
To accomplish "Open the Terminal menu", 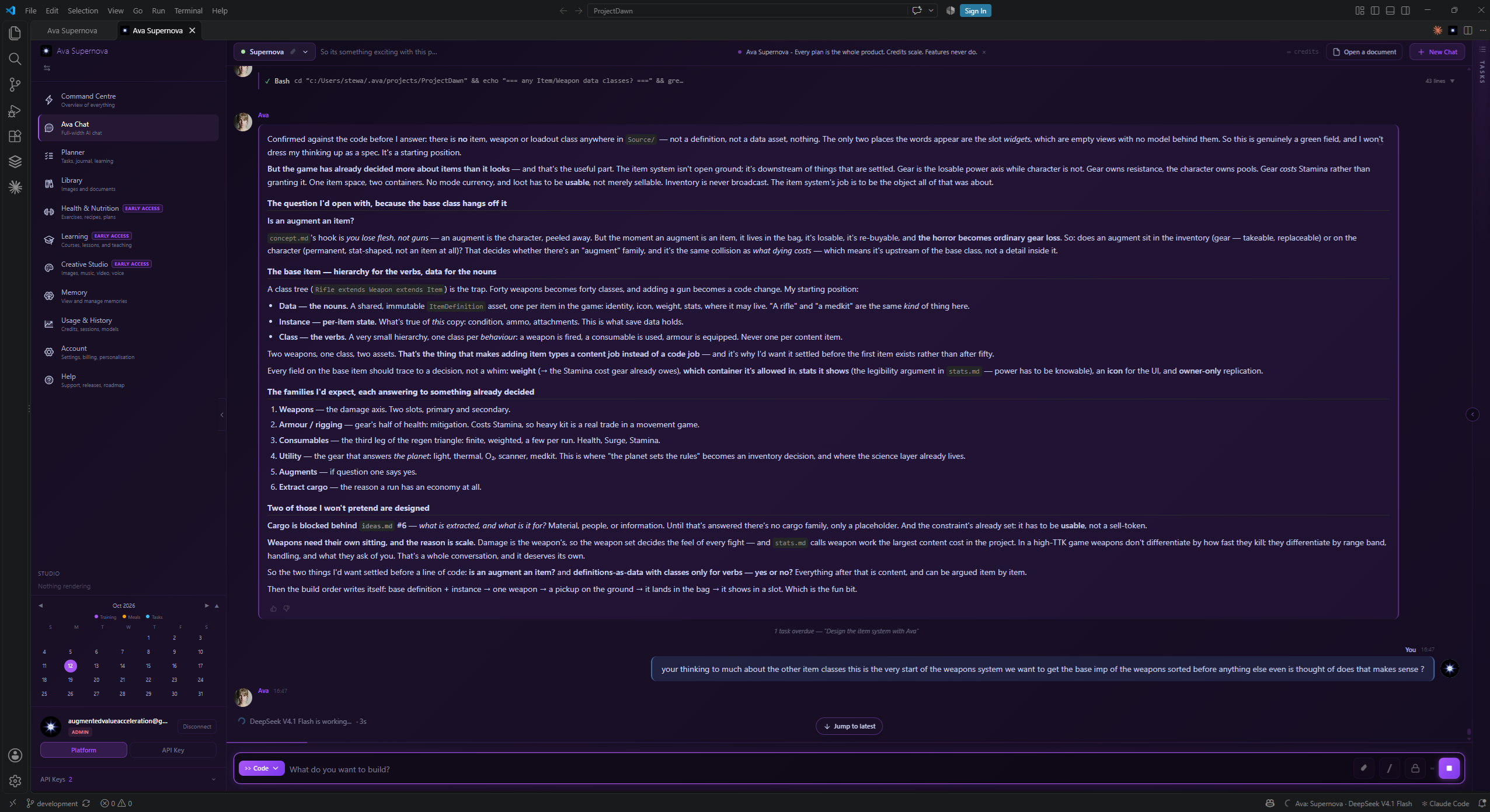I will click(188, 11).
